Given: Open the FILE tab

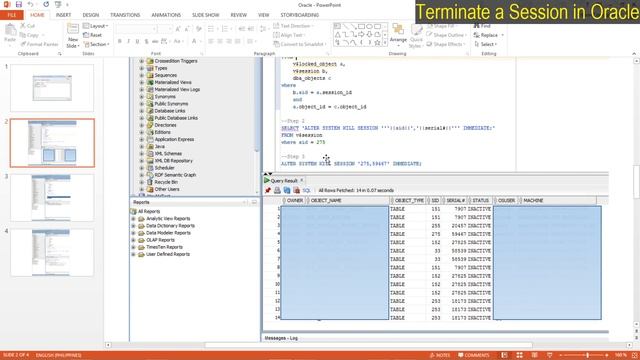Looking at the screenshot, I should coord(12,15).
